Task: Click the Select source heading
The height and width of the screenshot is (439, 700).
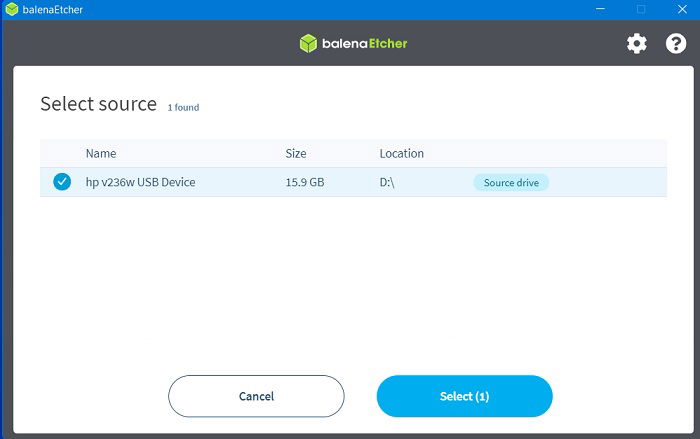Action: point(99,104)
